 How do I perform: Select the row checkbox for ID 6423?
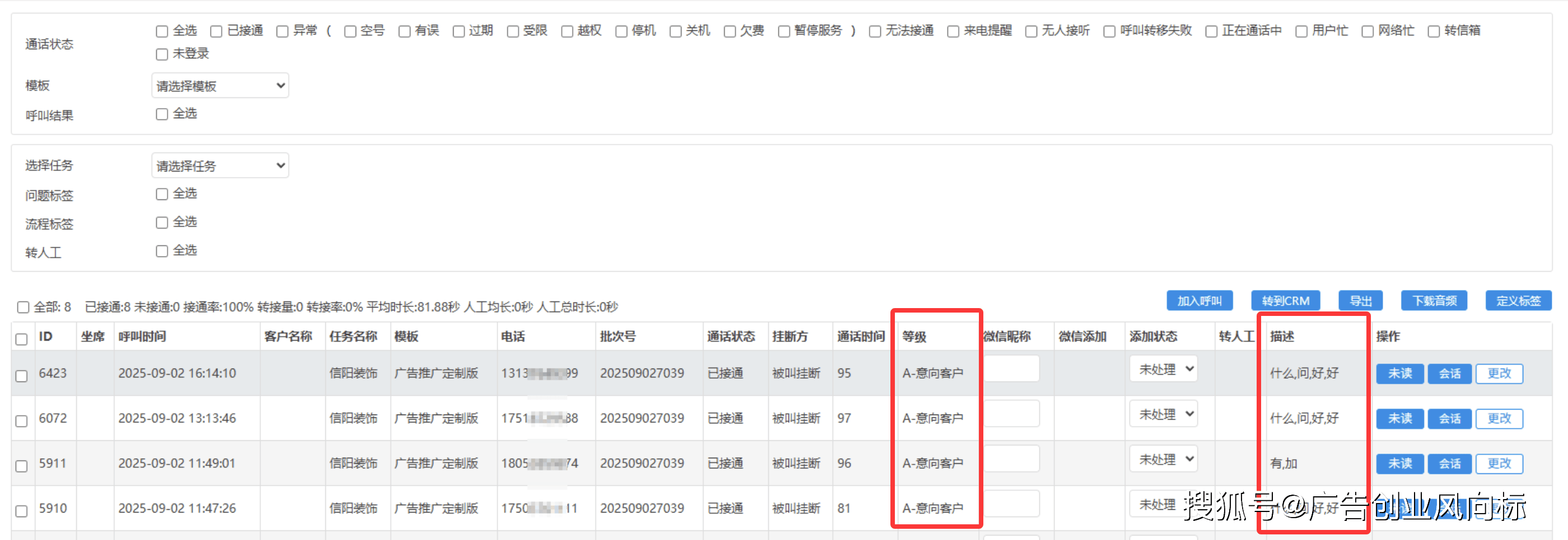click(21, 376)
